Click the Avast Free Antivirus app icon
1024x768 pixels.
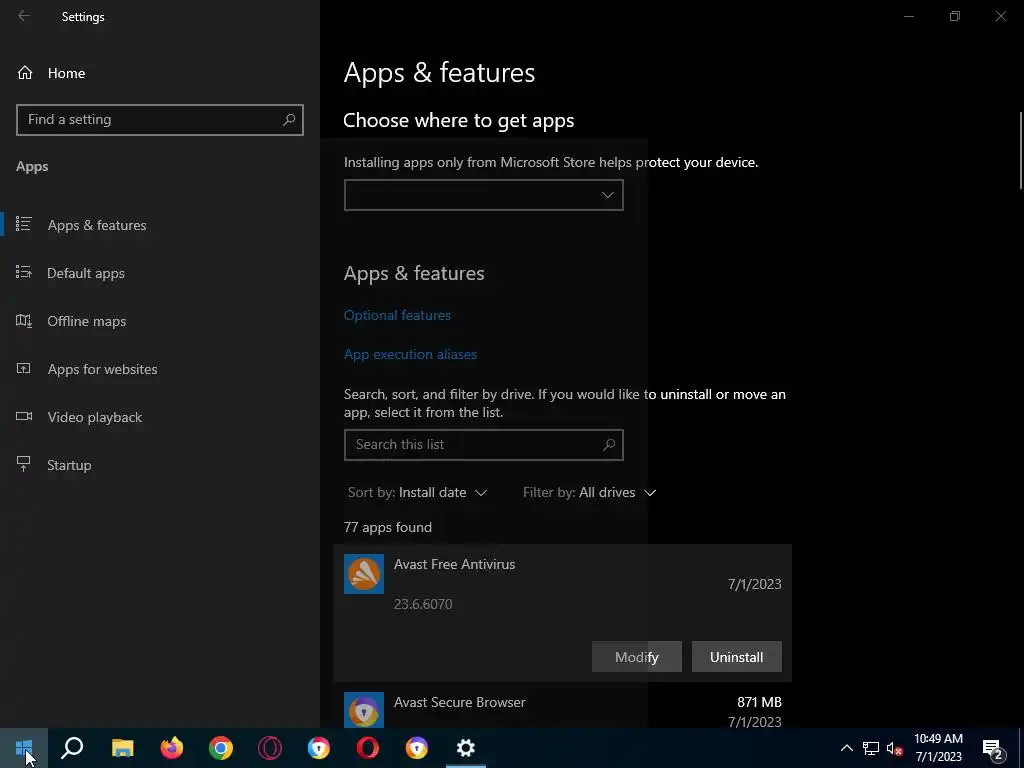pyautogui.click(x=364, y=574)
